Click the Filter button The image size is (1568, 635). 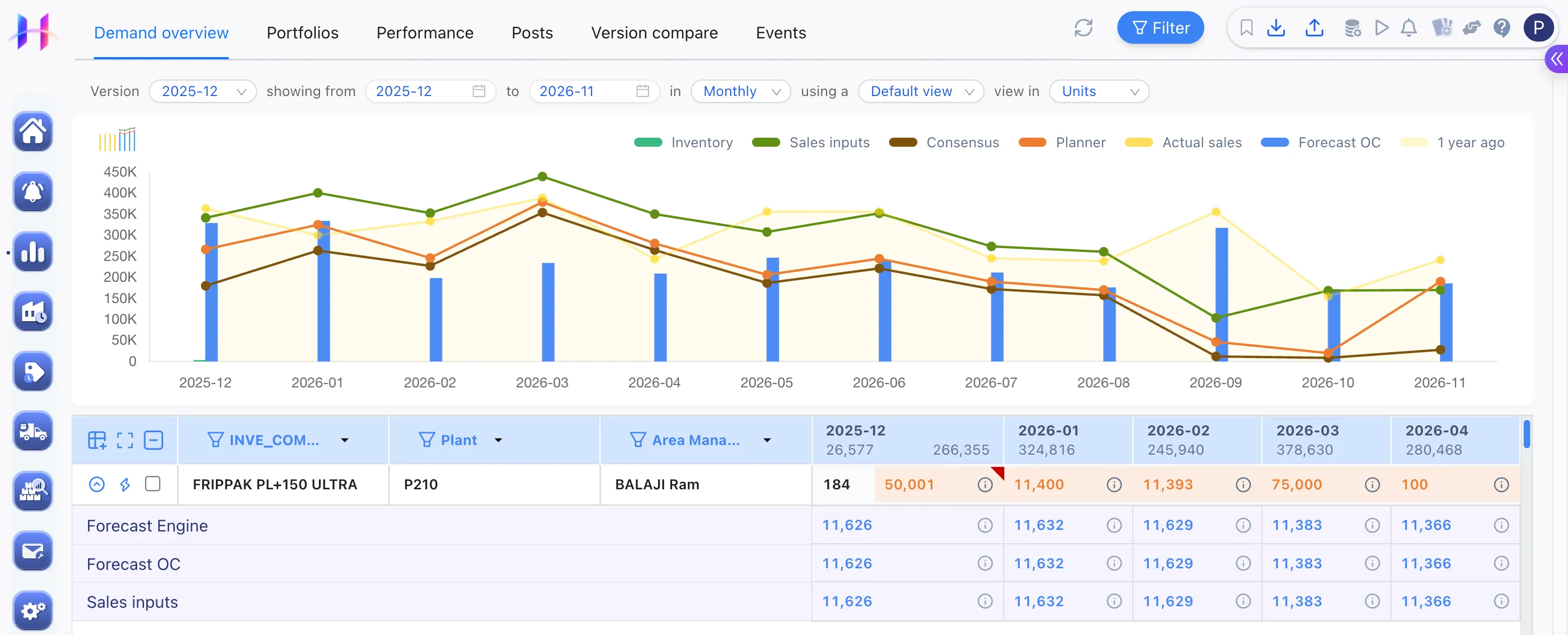pyautogui.click(x=1160, y=28)
